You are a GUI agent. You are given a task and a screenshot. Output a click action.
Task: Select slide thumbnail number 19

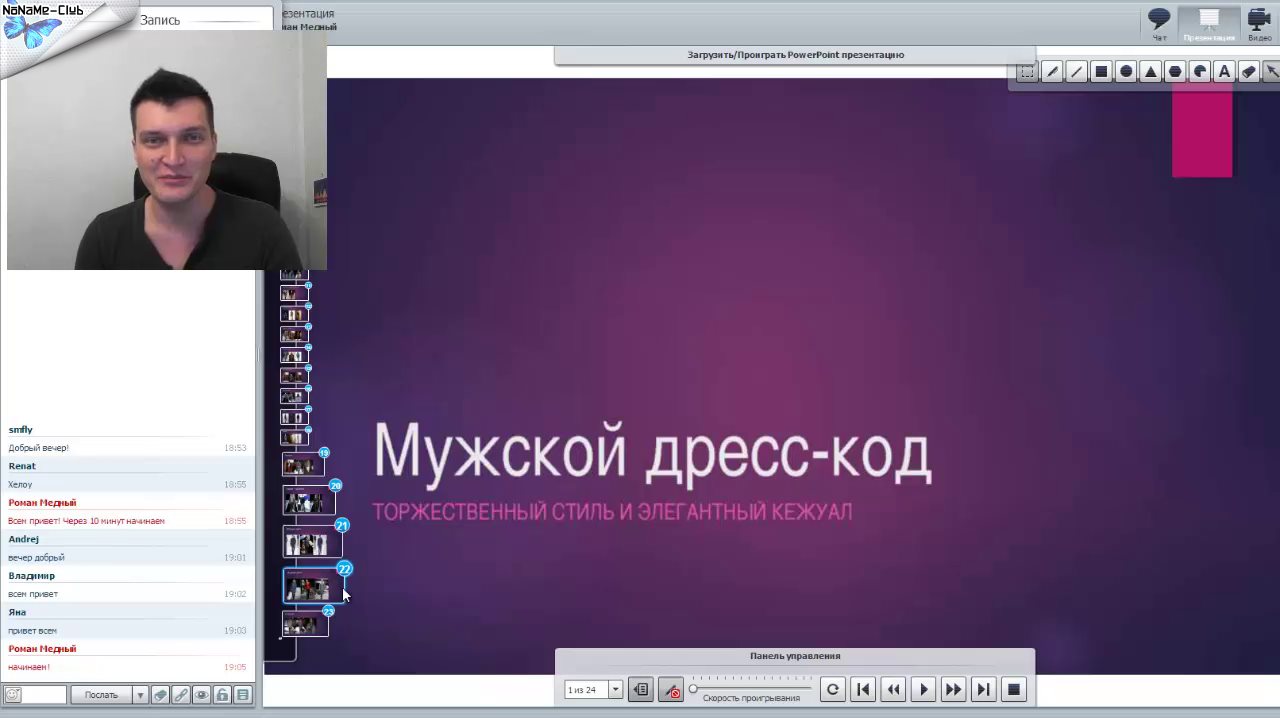click(x=302, y=465)
